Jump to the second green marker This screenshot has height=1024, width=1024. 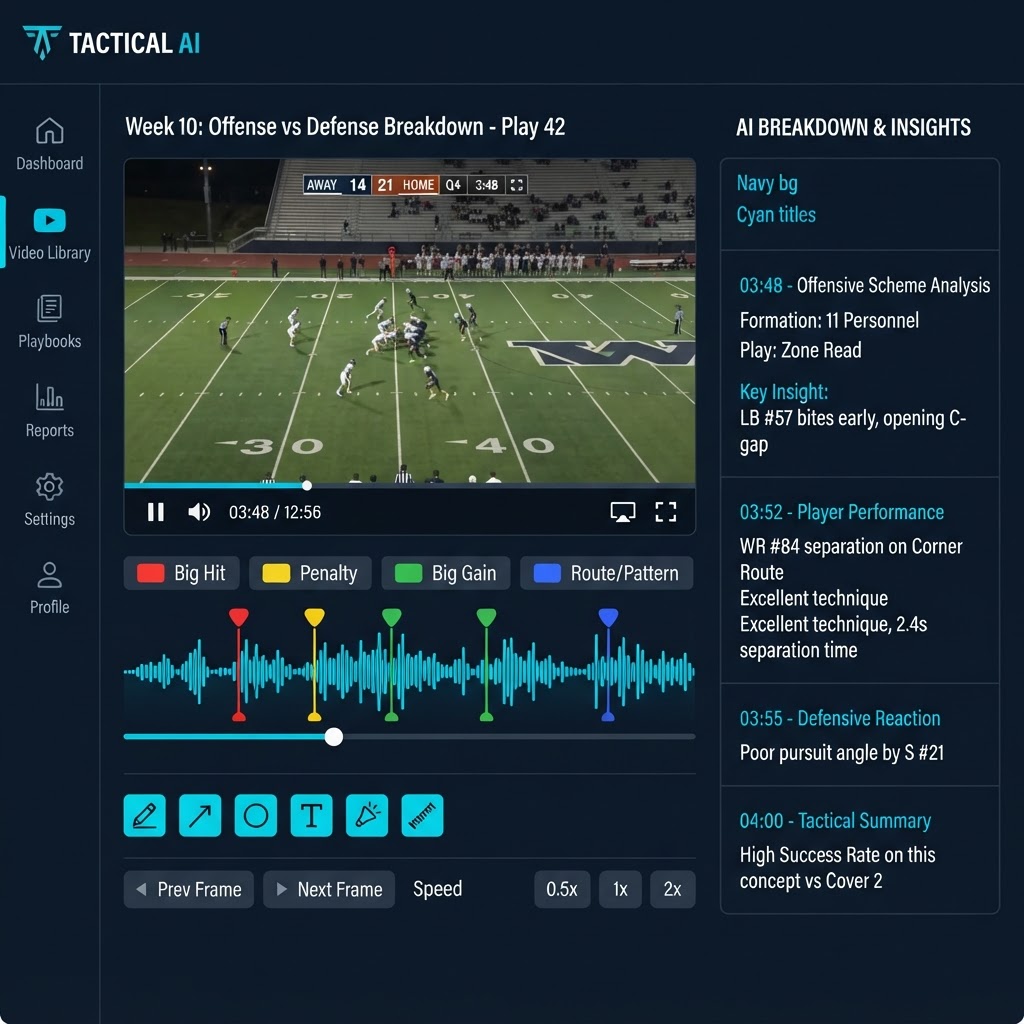(x=487, y=616)
